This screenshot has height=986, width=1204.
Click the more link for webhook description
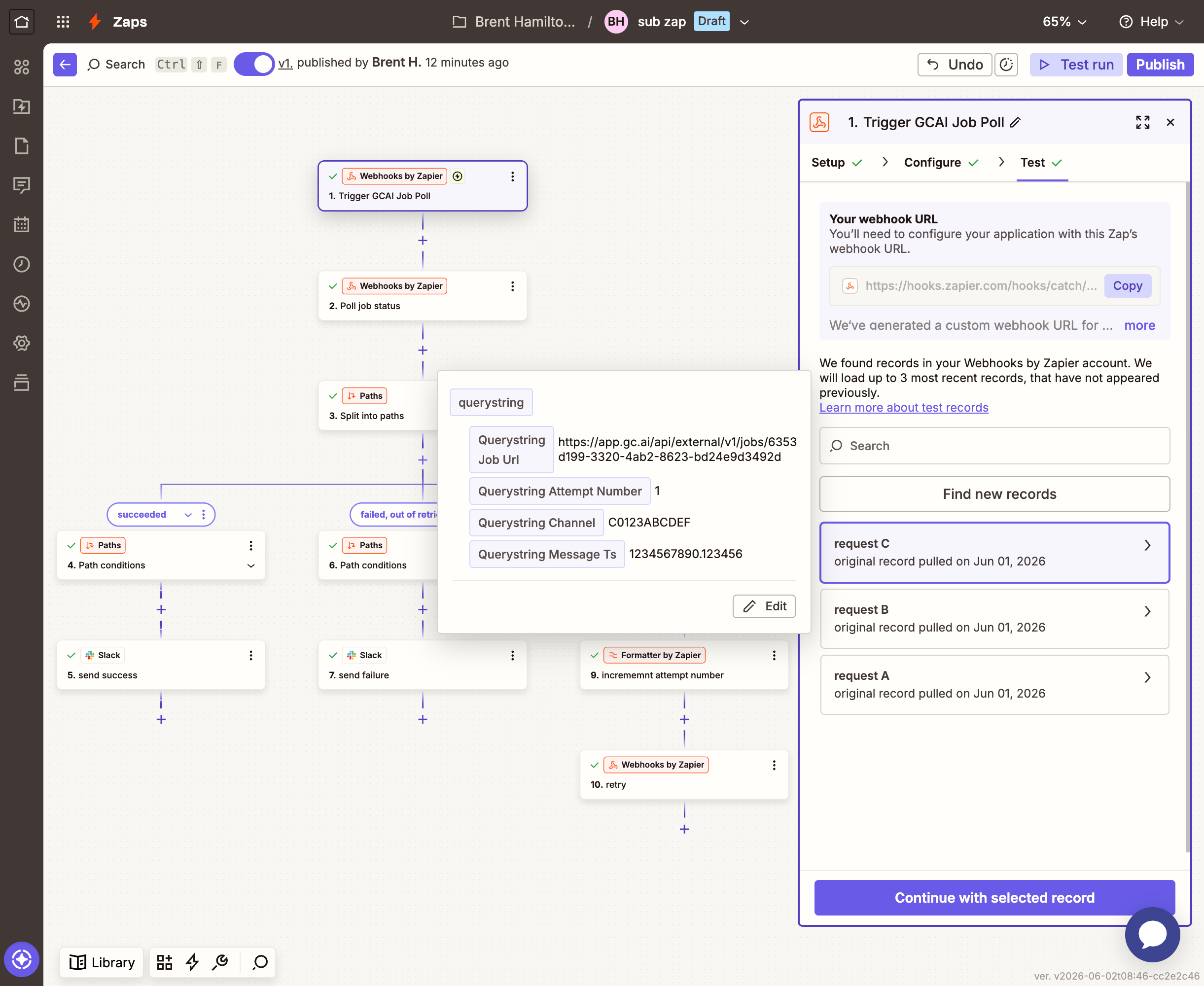point(1139,325)
